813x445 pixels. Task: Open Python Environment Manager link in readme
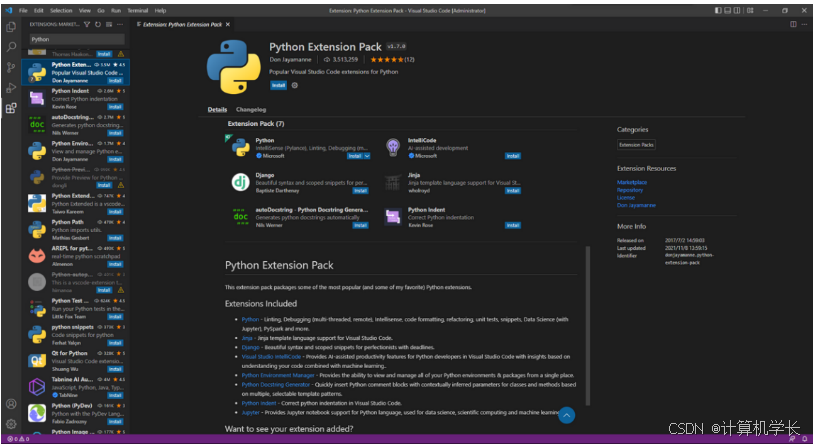coord(278,375)
